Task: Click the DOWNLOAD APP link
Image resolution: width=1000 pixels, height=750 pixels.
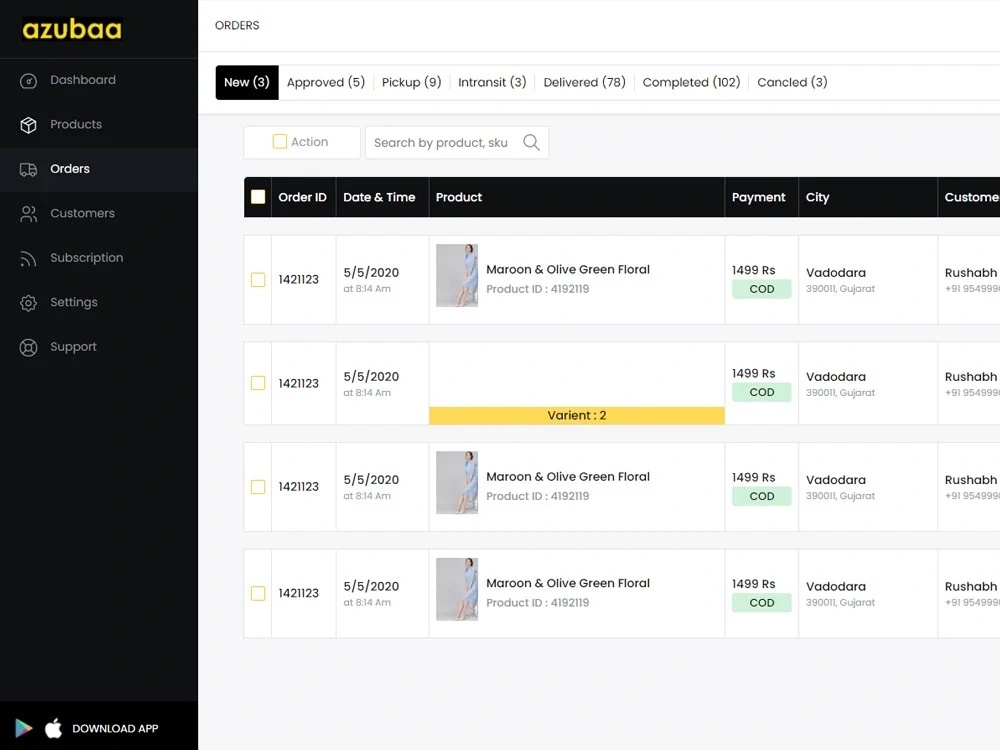Action: pyautogui.click(x=115, y=728)
